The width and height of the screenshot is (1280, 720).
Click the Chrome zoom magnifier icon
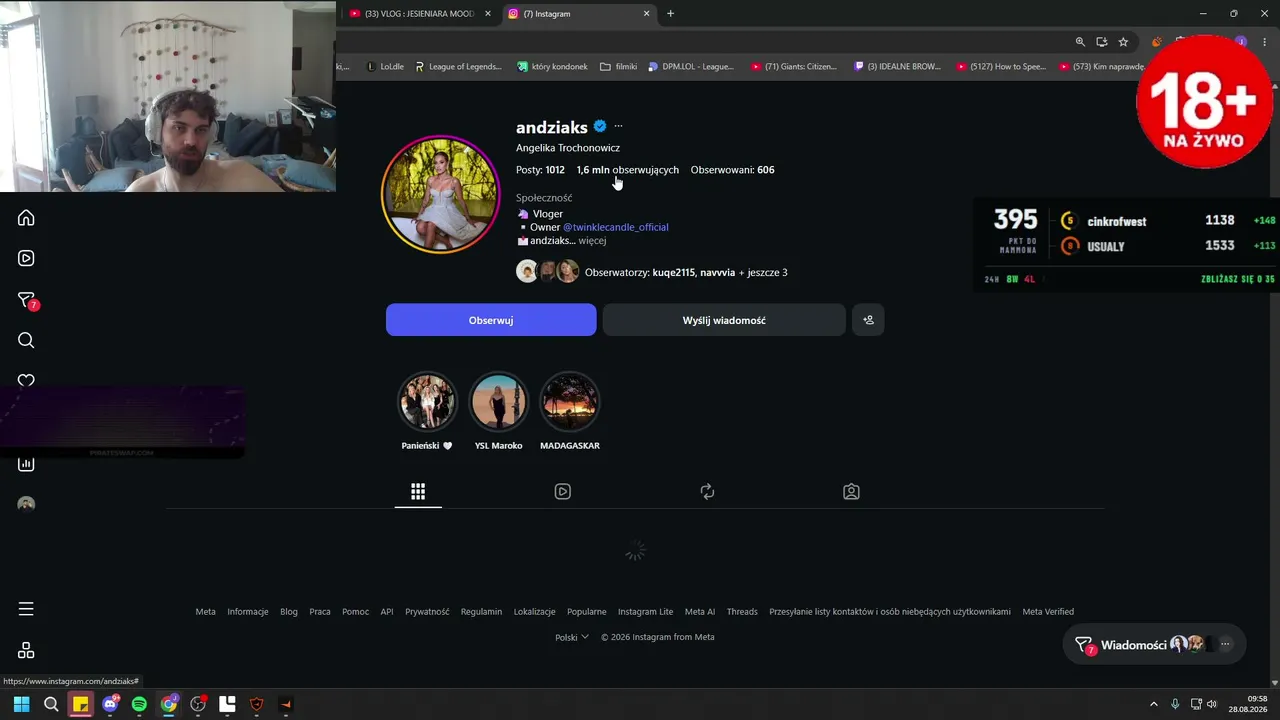pos(1080,42)
